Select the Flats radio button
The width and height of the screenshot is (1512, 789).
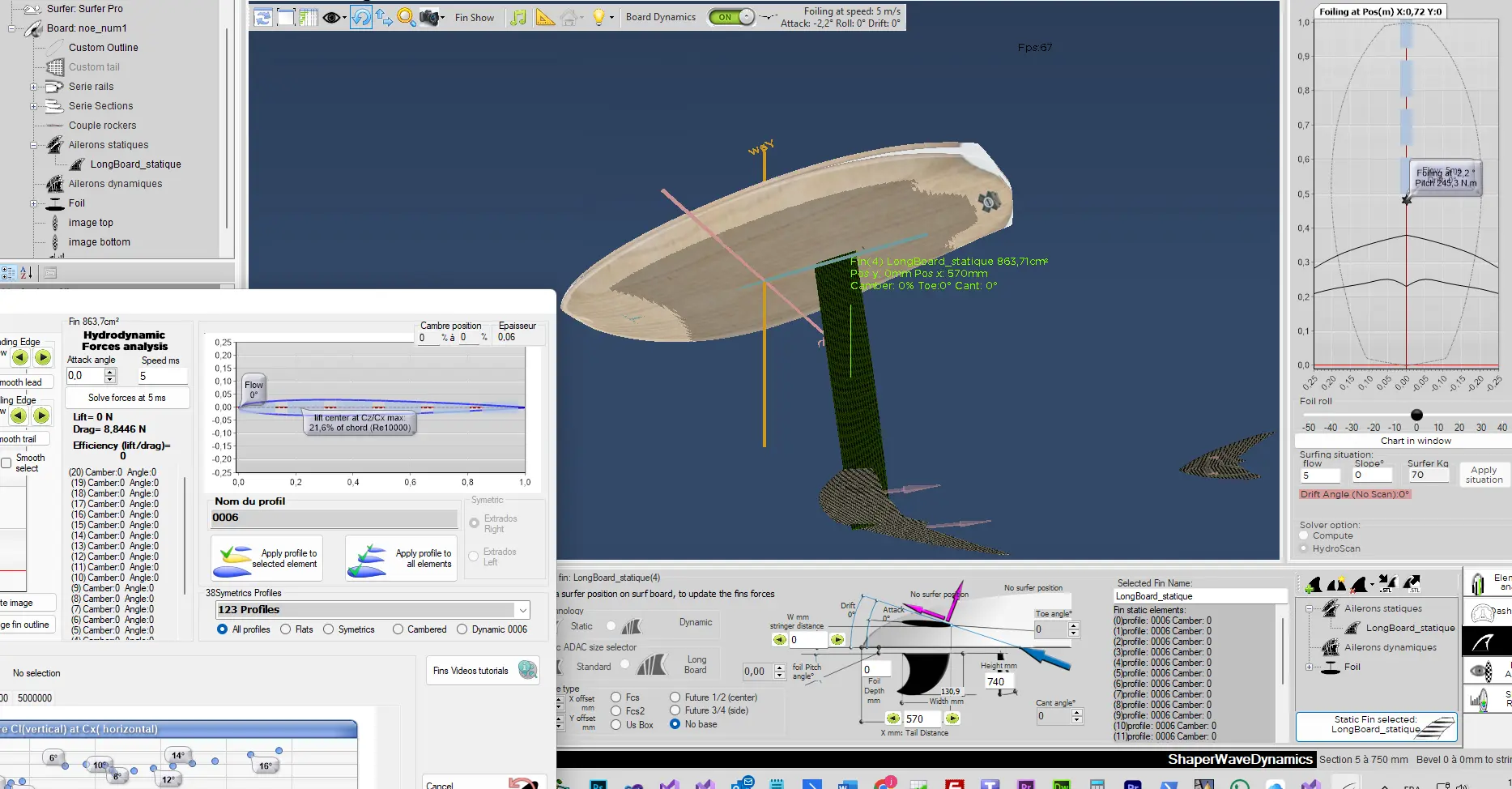(285, 629)
